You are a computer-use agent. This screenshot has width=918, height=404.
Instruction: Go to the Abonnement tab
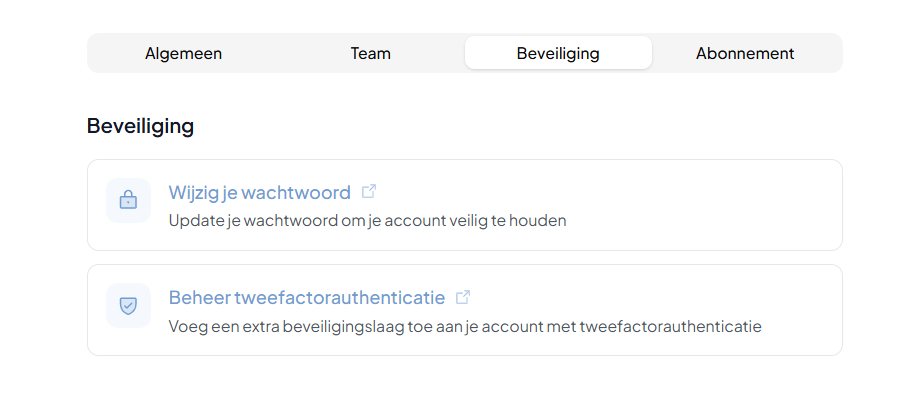point(745,53)
